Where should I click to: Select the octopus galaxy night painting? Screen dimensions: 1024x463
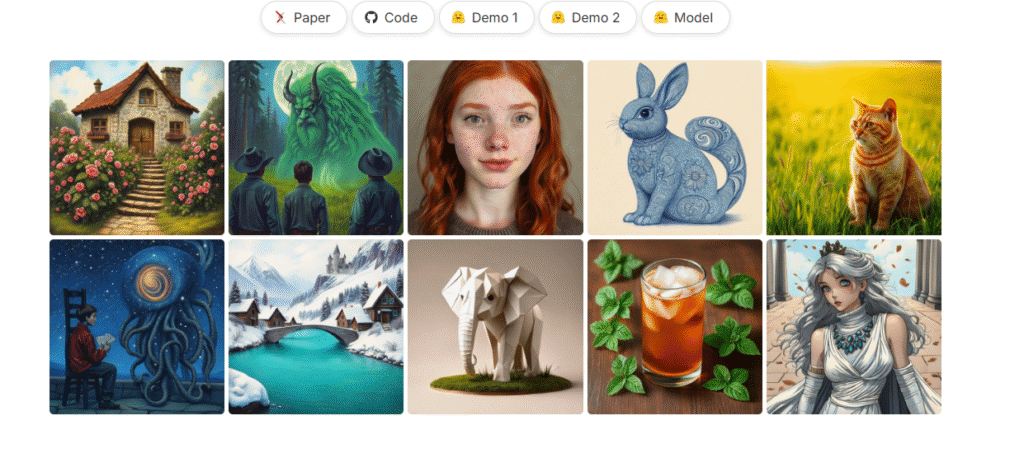coord(137,327)
